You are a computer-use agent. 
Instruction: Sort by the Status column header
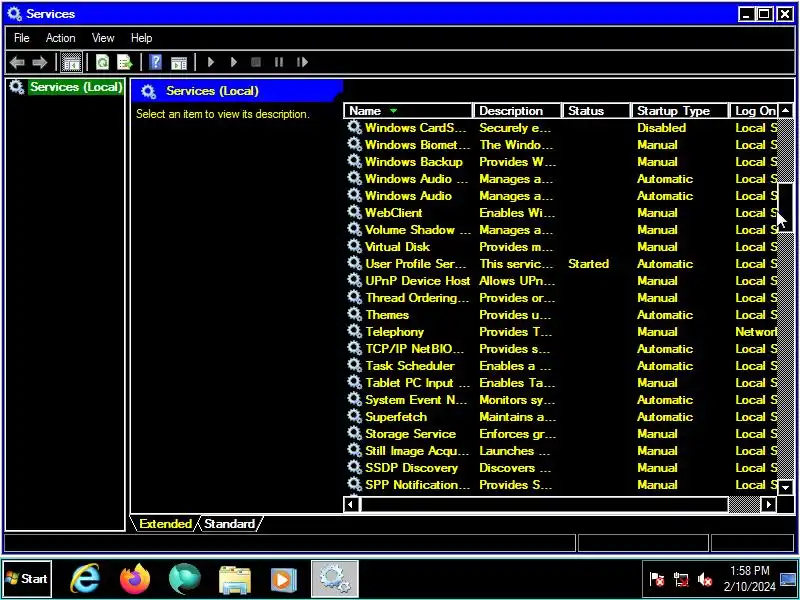[596, 111]
